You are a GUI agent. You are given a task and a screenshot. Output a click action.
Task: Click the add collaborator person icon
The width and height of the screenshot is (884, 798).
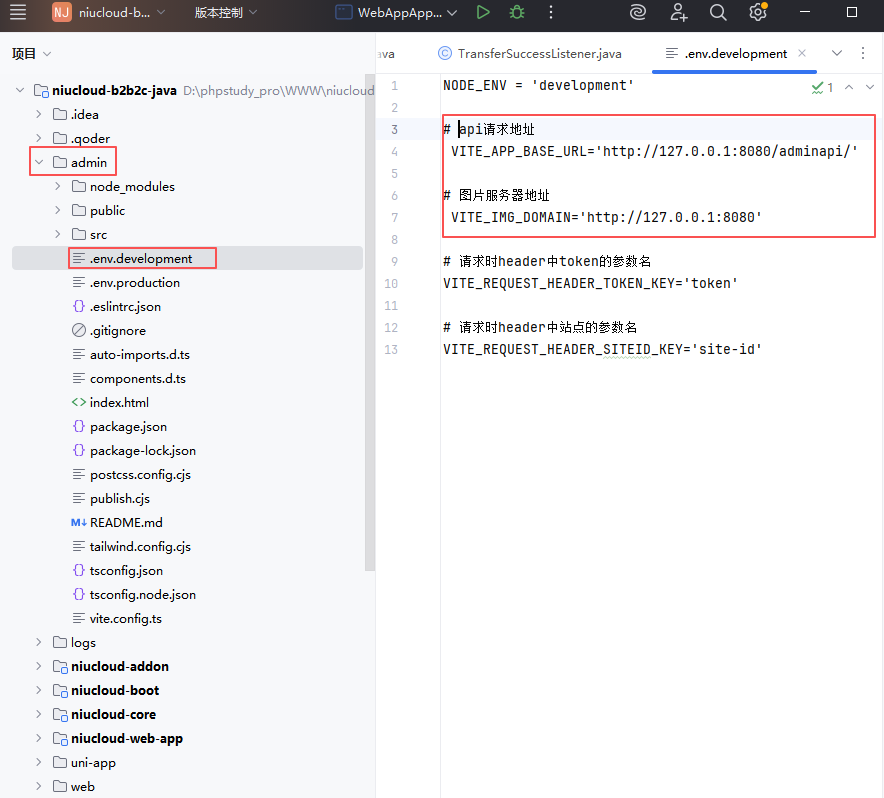click(x=679, y=13)
